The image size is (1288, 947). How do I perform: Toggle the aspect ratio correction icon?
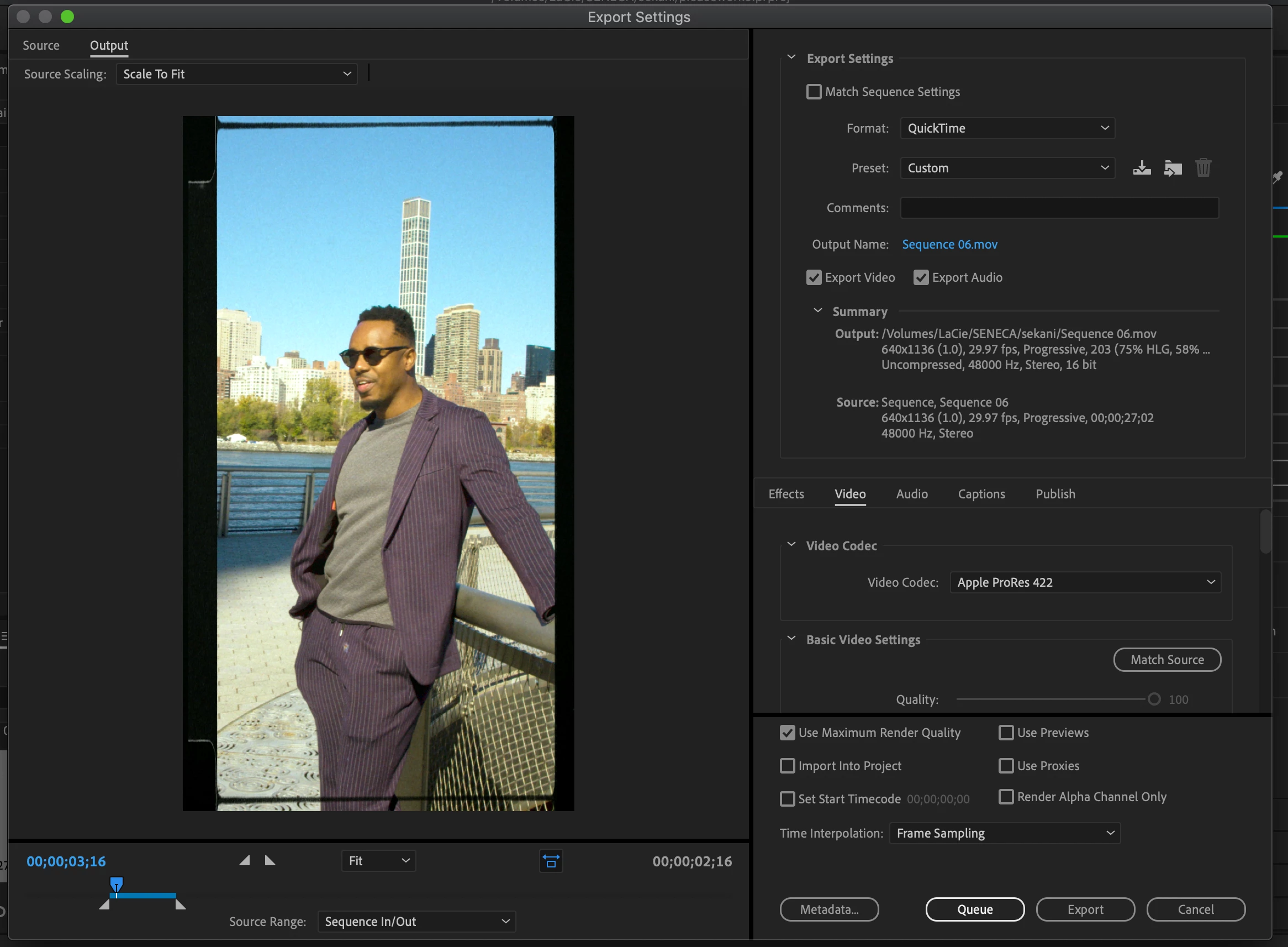[551, 861]
